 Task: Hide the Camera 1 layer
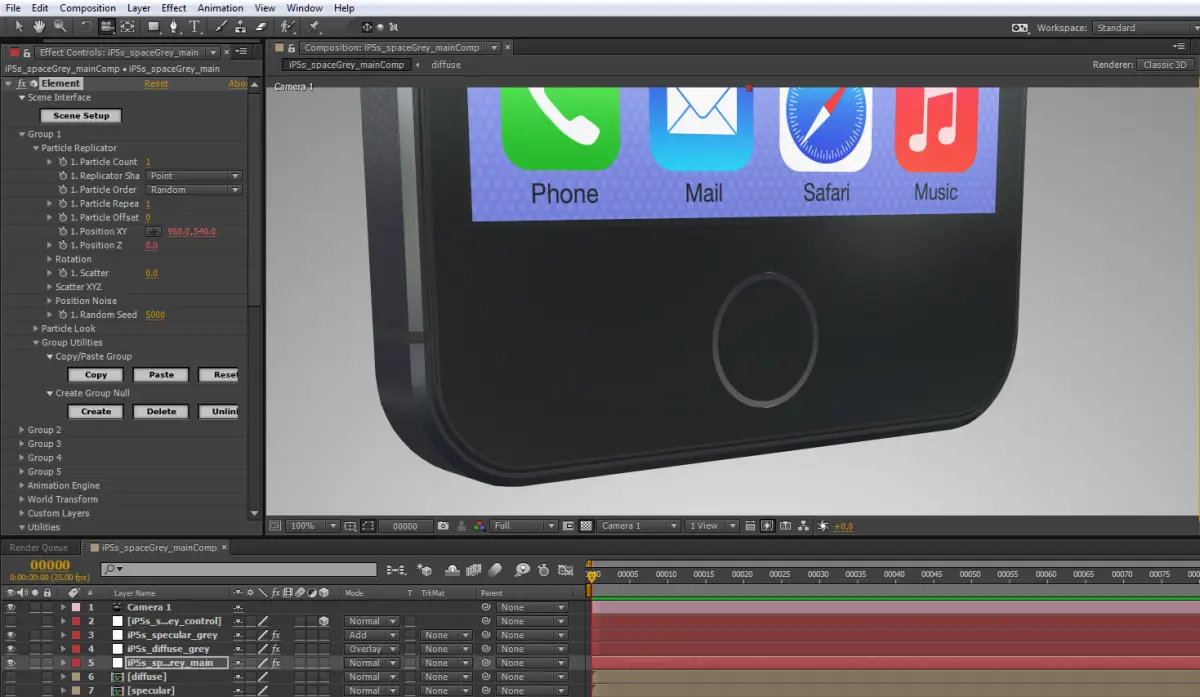point(11,607)
